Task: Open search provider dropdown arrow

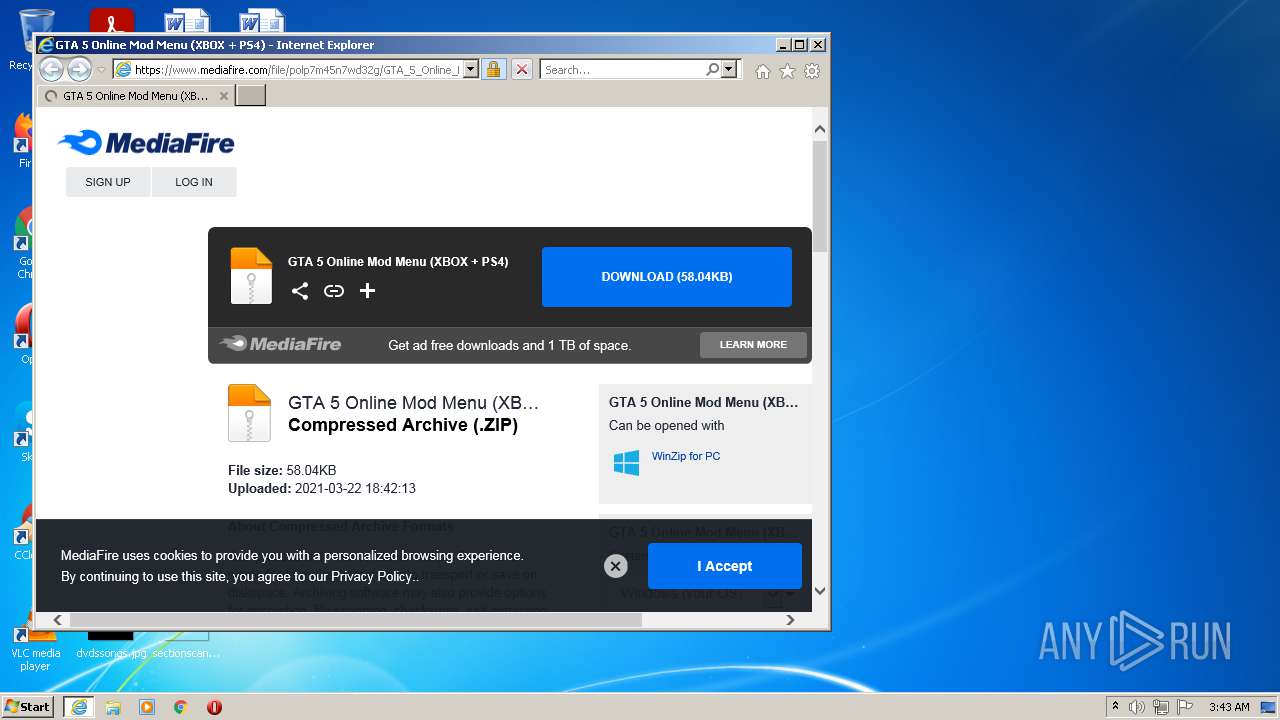Action: (x=729, y=70)
